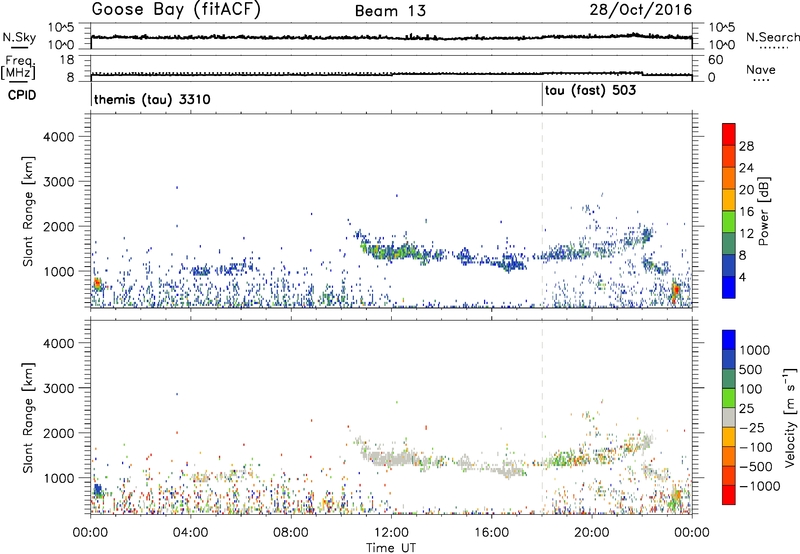This screenshot has height=554, width=800.
Task: Click the '3000' range tick in the velocity panel
Action: [59, 388]
